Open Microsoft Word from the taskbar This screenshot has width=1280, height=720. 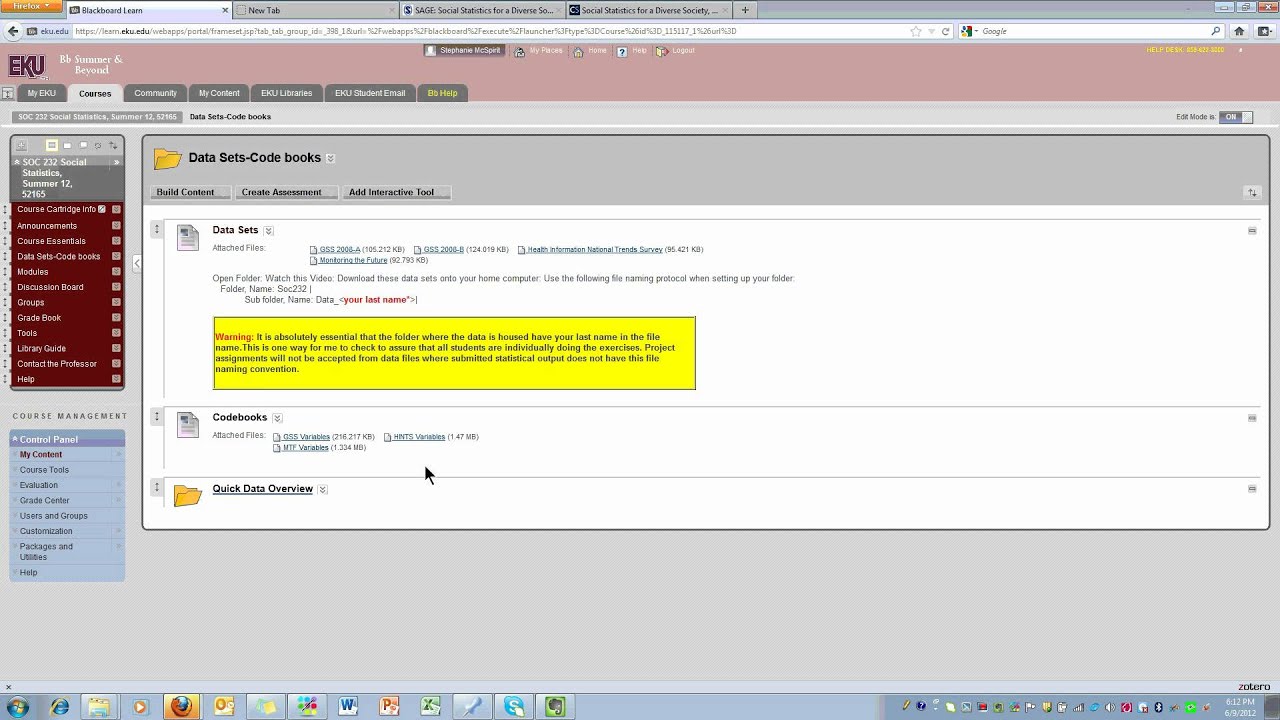[x=348, y=707]
